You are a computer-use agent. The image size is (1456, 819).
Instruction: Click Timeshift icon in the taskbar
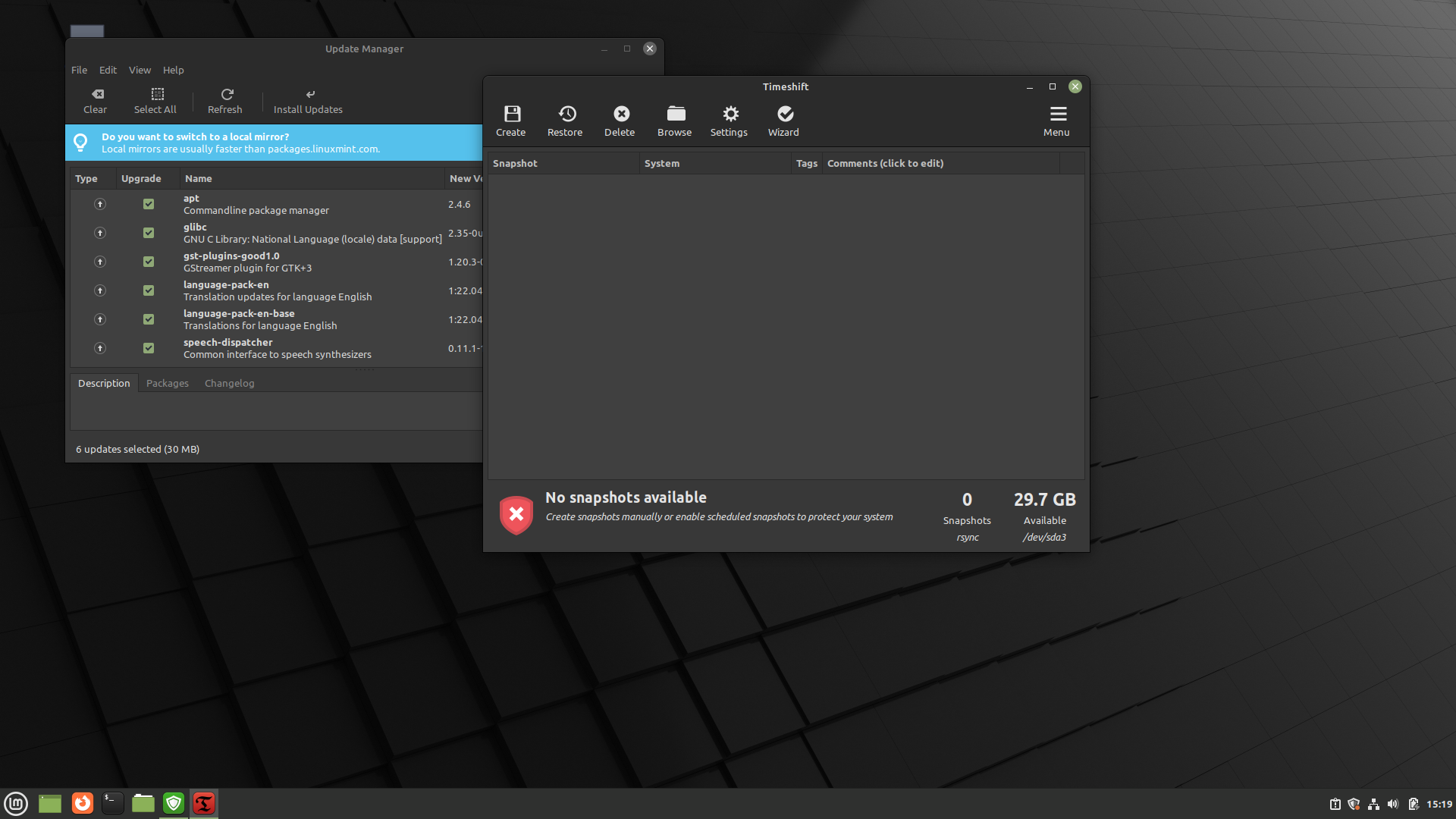tap(204, 803)
